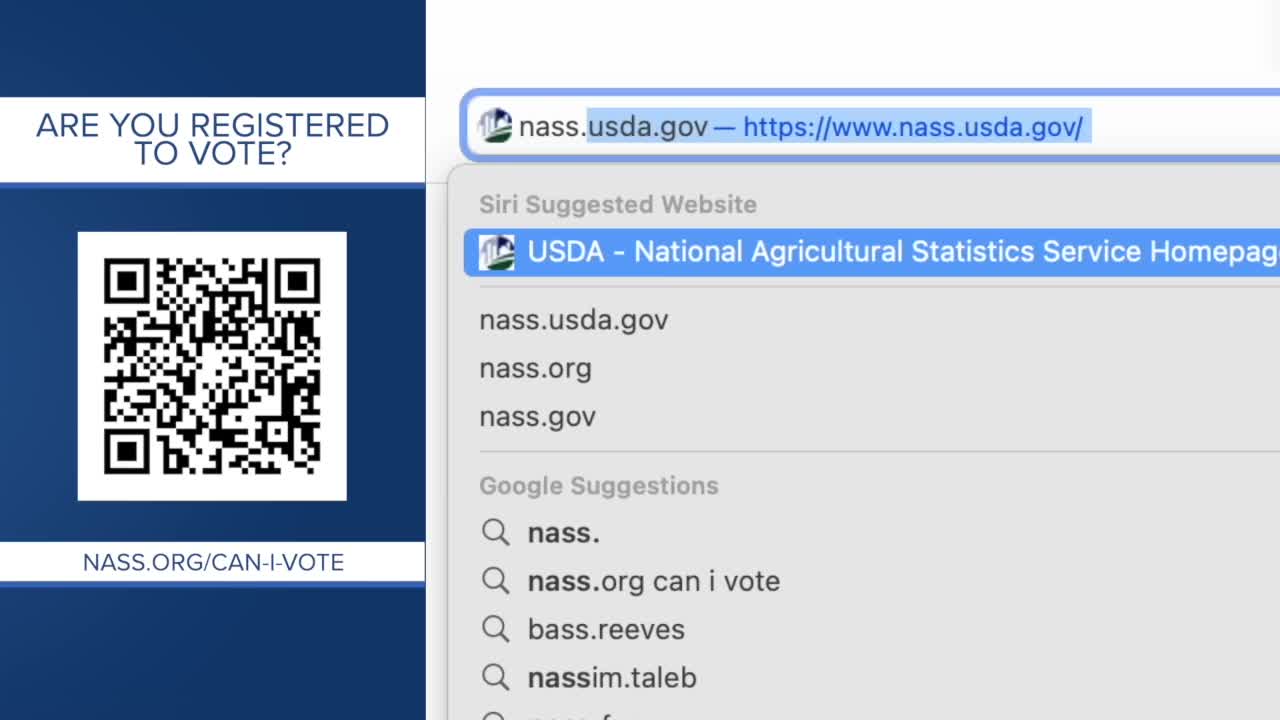Select 'nass.org can i vote' Google suggestion
The width and height of the screenshot is (1280, 720).
coord(654,581)
